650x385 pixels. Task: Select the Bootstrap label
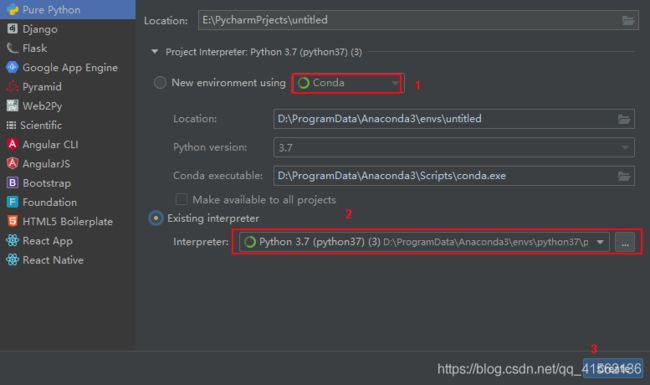[x=46, y=183]
